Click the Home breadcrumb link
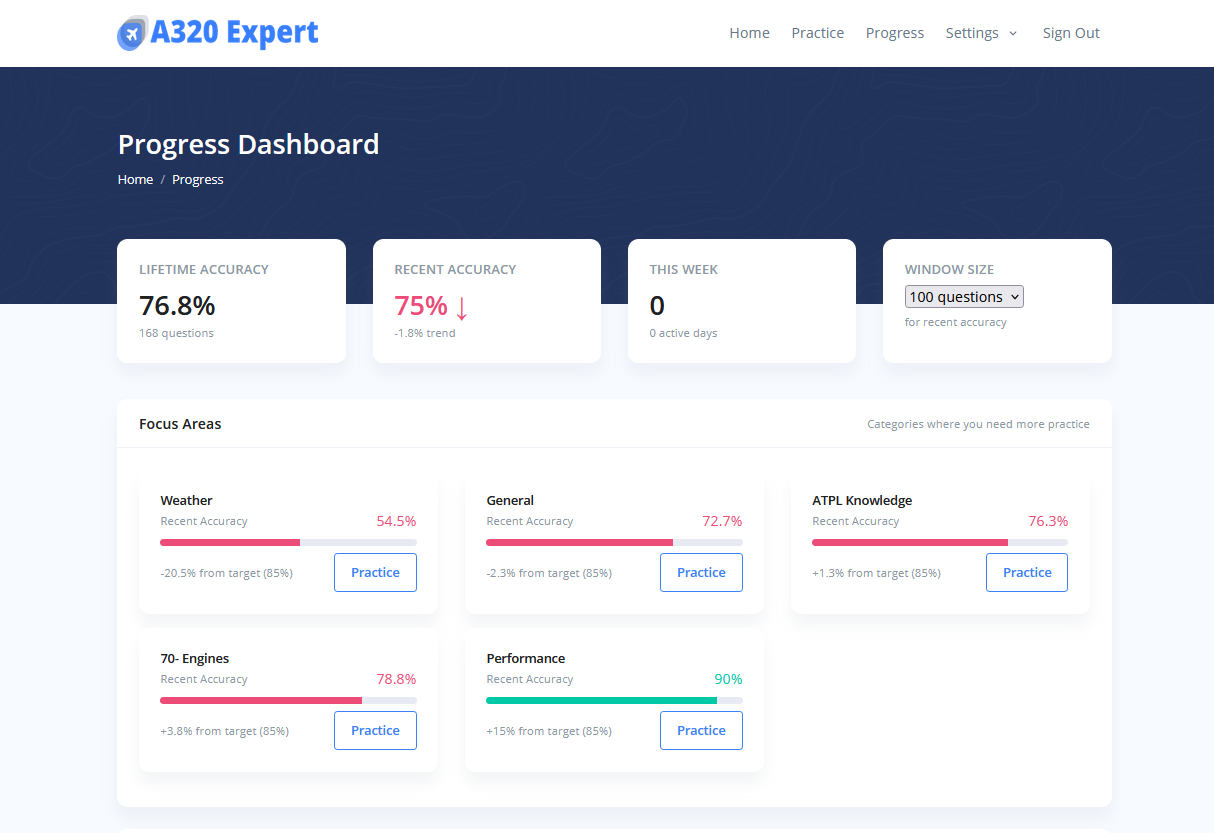 click(135, 180)
